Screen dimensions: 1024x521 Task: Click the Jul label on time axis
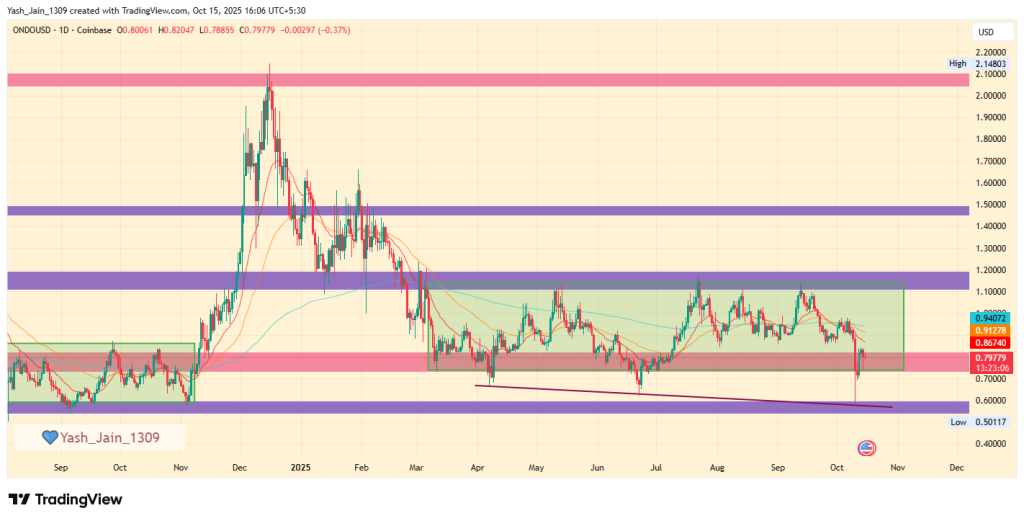657,467
